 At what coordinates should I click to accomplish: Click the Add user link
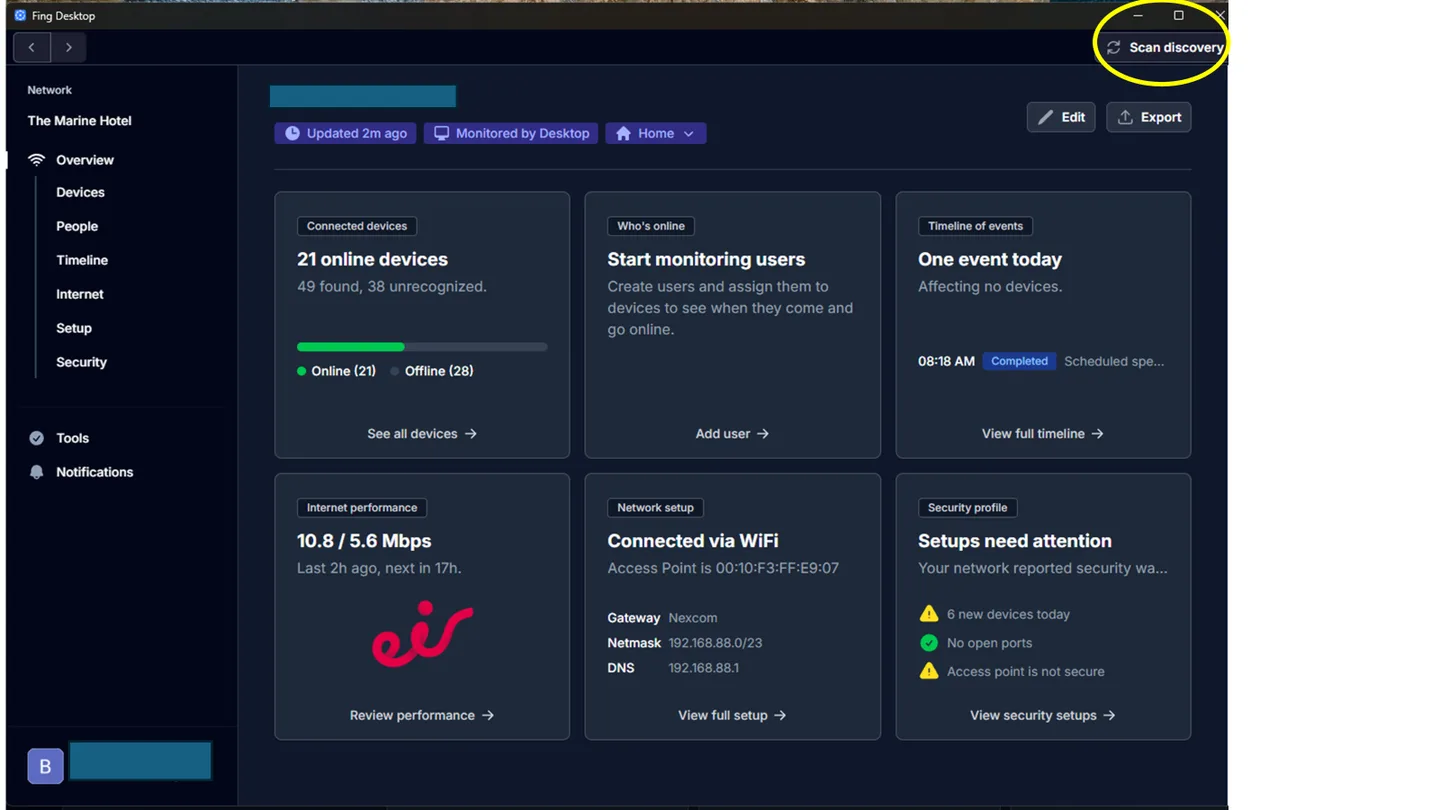tap(732, 434)
